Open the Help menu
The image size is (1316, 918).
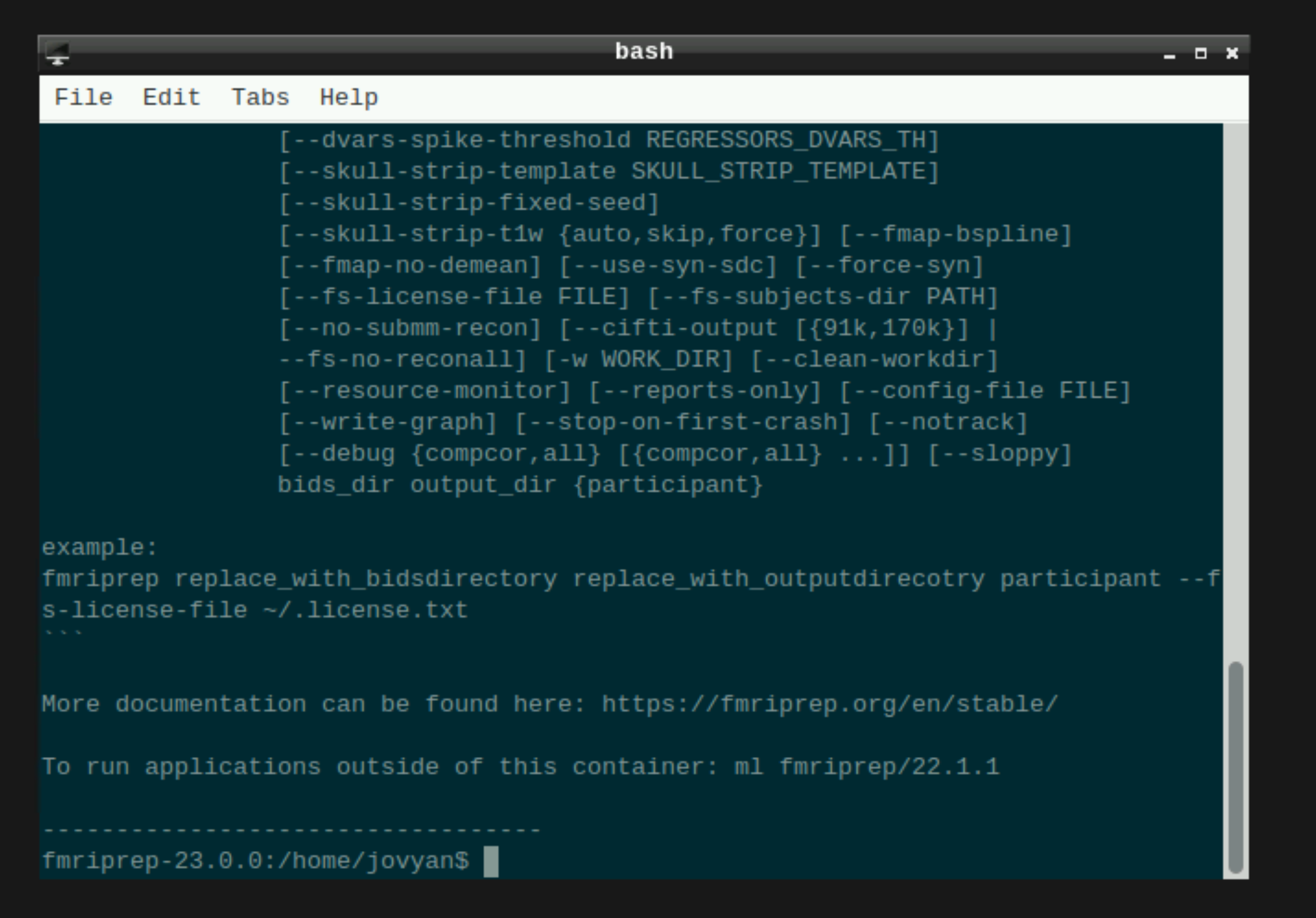348,97
